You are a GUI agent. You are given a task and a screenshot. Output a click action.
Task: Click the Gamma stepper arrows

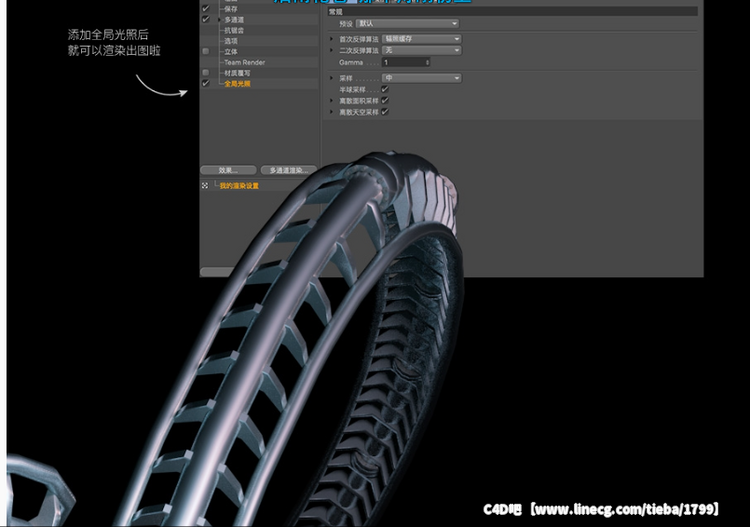click(x=427, y=62)
